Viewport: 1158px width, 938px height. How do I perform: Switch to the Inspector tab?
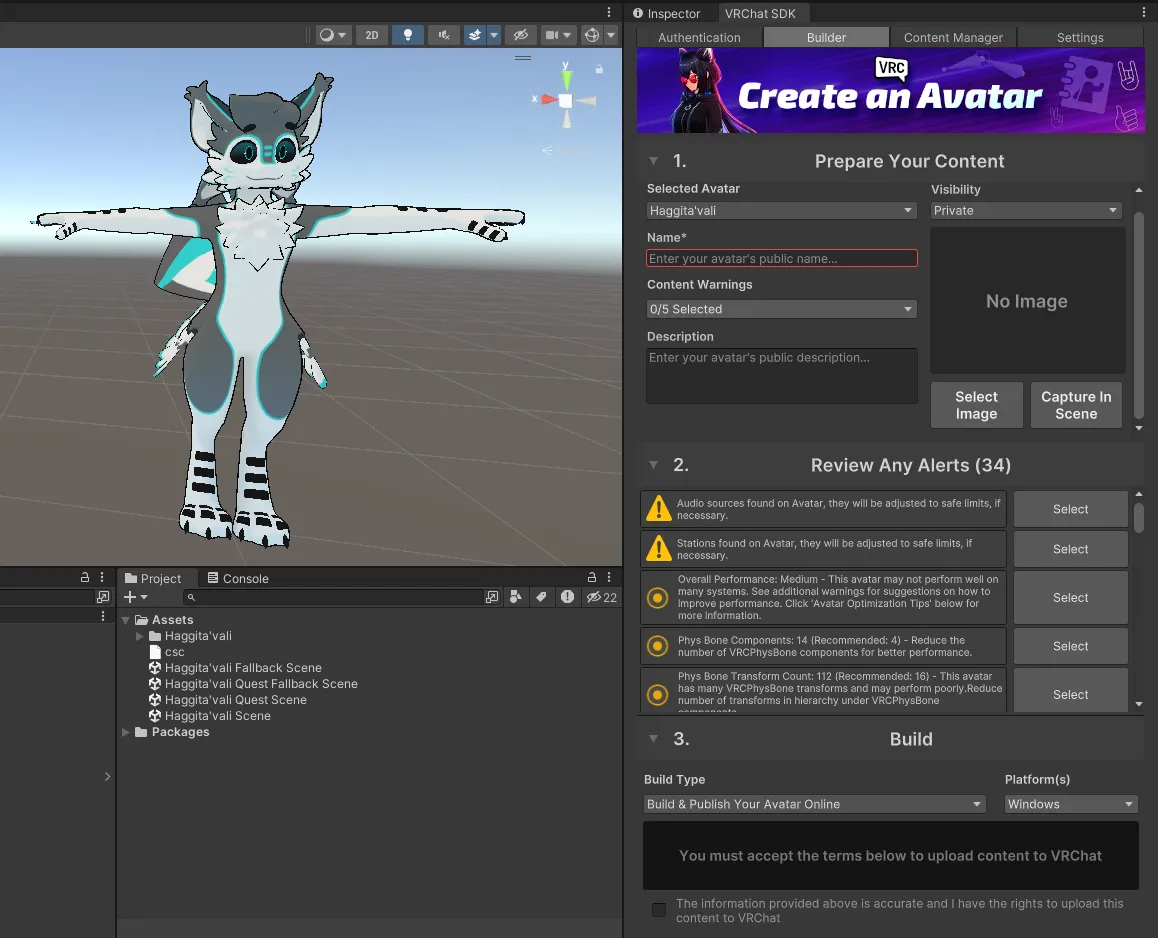666,13
